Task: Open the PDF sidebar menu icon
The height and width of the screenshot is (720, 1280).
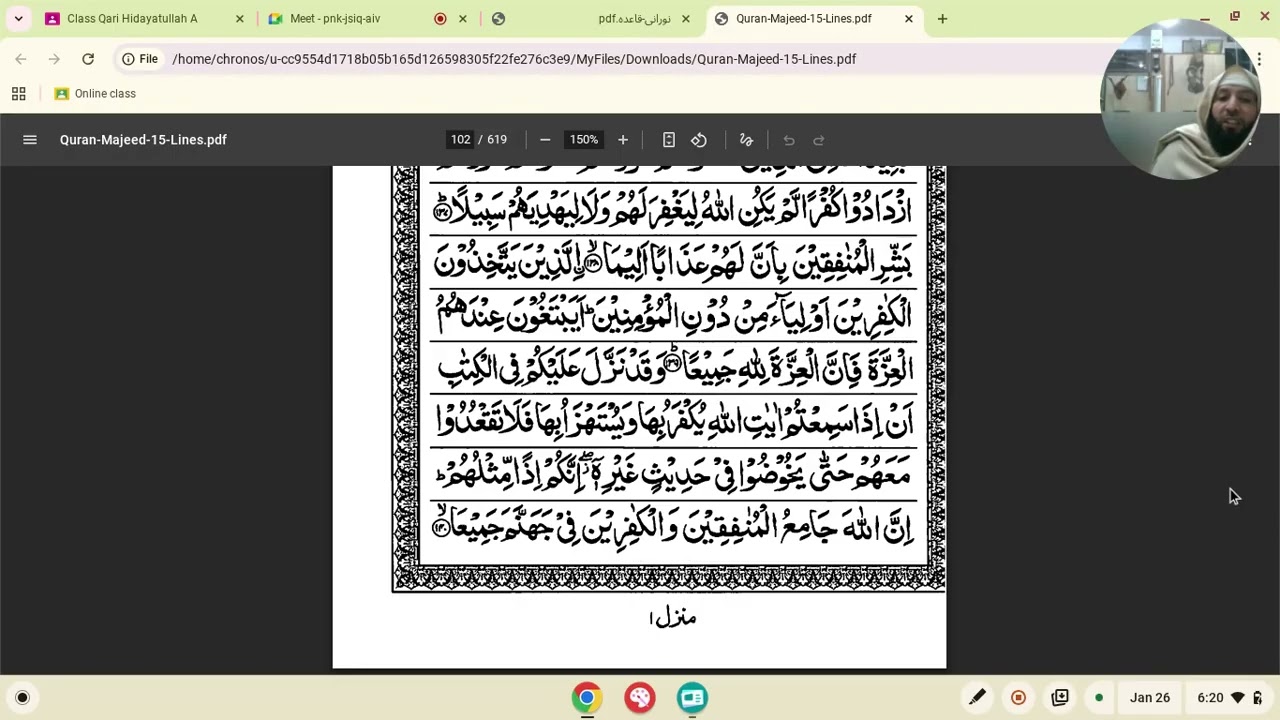Action: pos(30,140)
